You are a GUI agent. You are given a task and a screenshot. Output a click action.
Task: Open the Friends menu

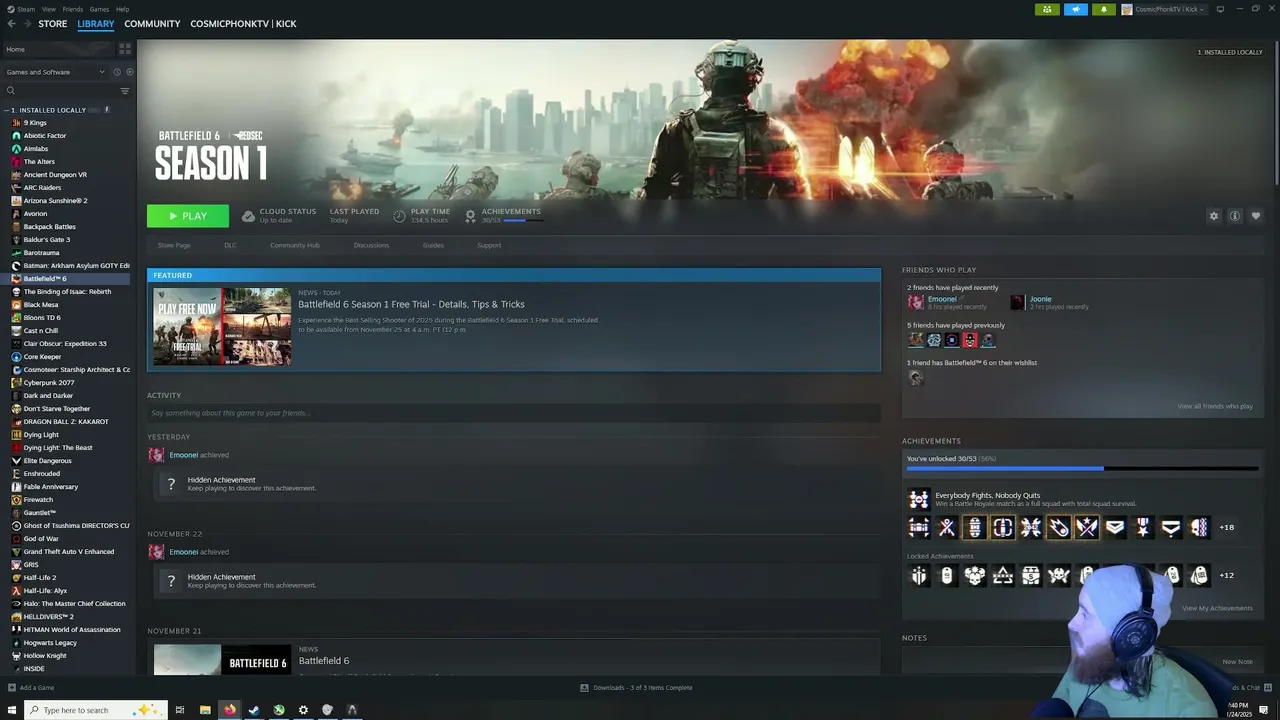tap(73, 9)
